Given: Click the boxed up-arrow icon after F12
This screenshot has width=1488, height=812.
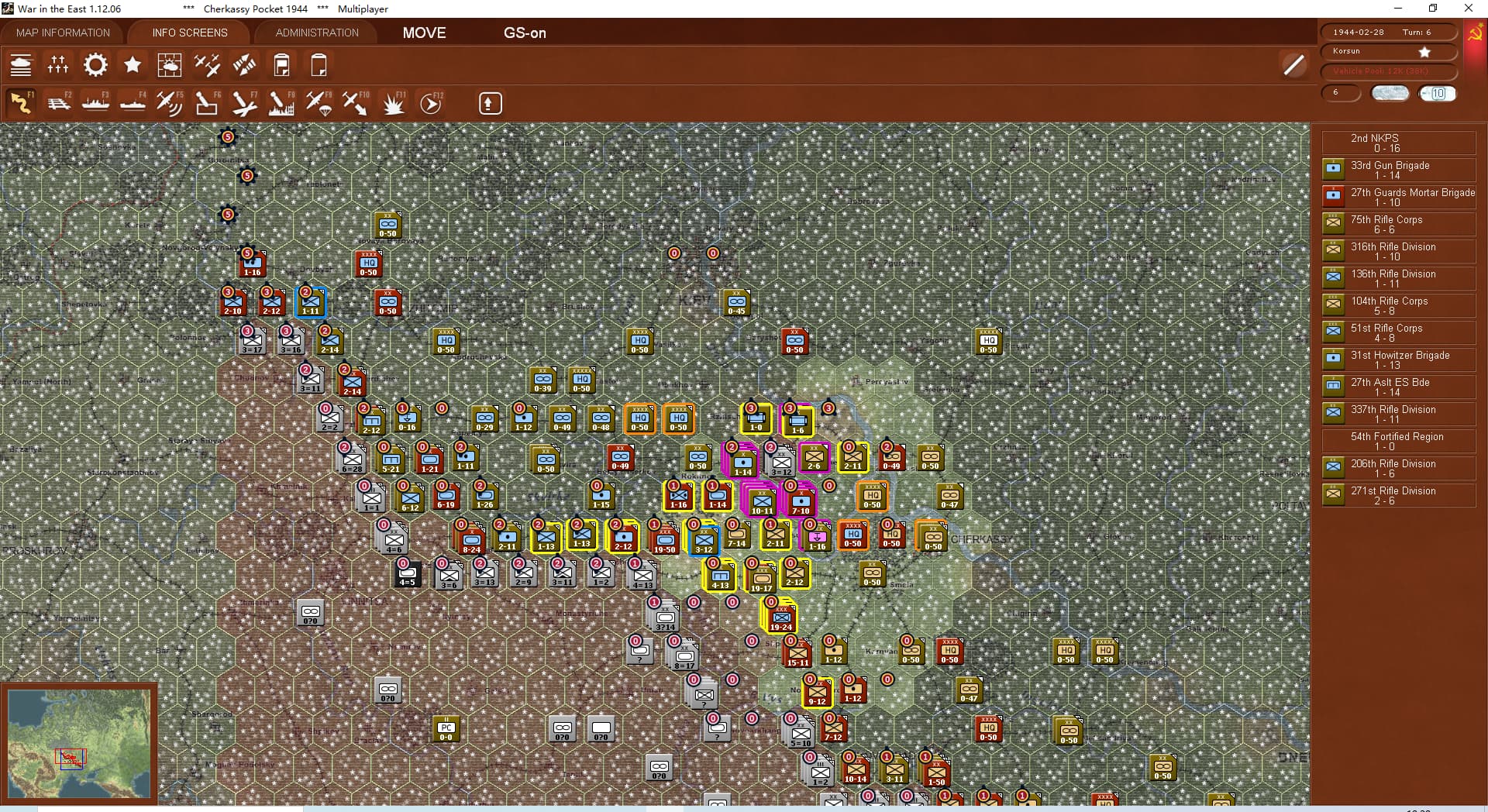Looking at the screenshot, I should tap(491, 103).
